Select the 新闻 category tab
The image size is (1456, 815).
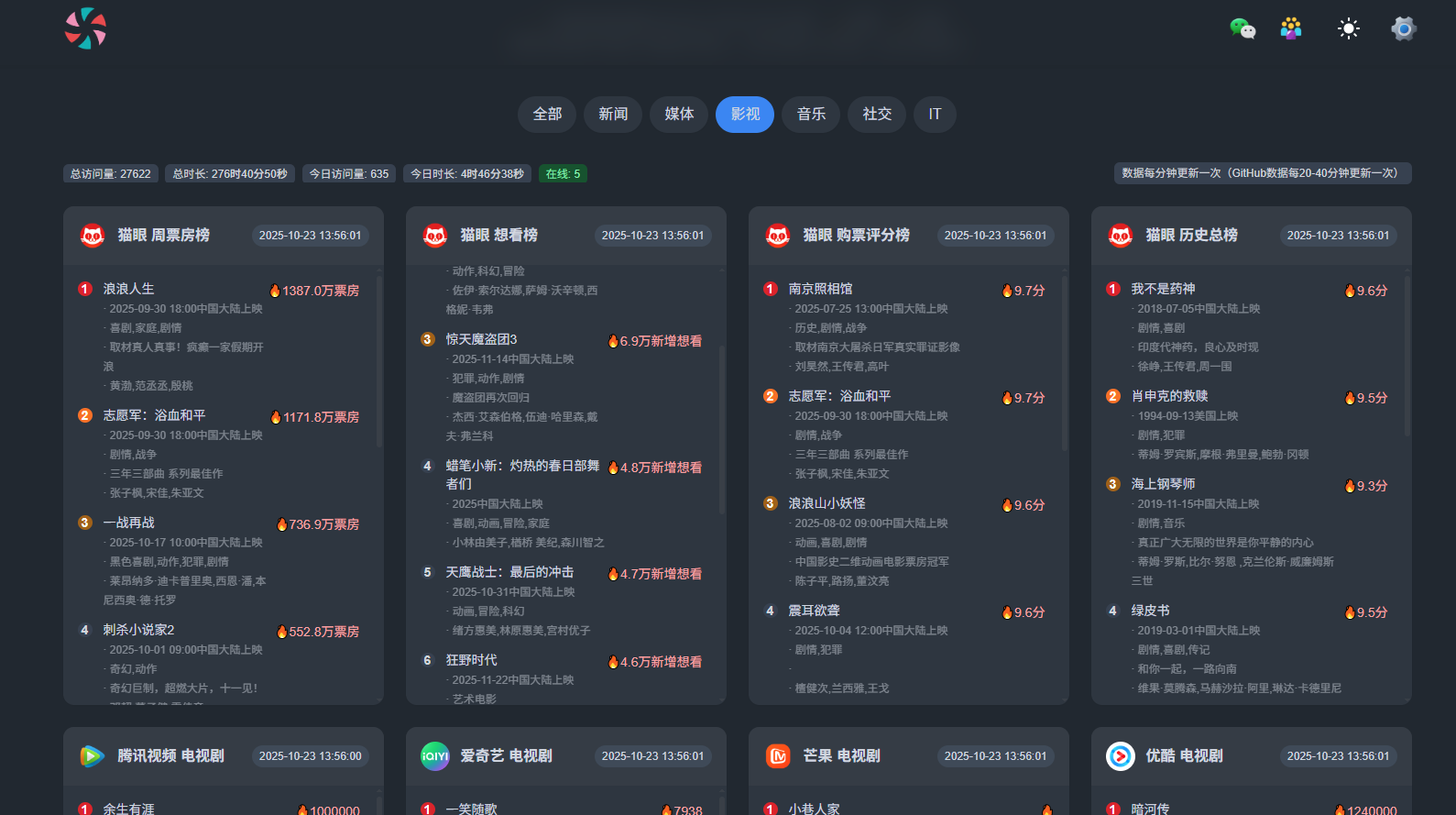(x=613, y=115)
